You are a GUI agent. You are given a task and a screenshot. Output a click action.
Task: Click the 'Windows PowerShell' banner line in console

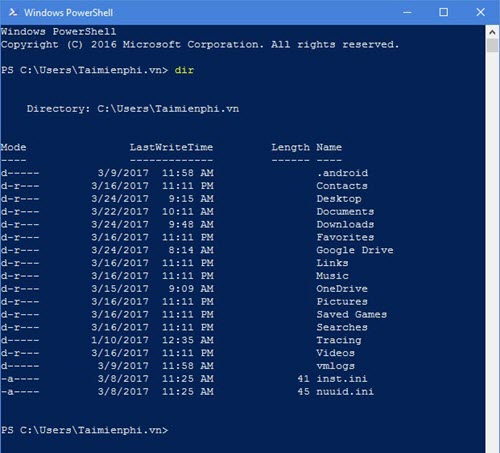click(58, 32)
